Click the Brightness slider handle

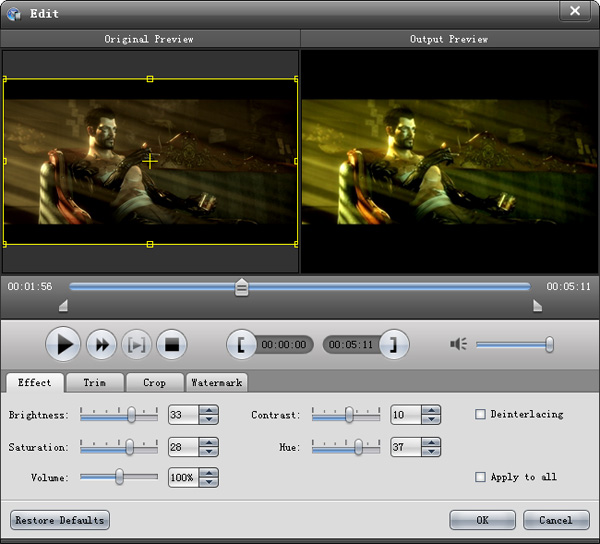pyautogui.click(x=131, y=415)
